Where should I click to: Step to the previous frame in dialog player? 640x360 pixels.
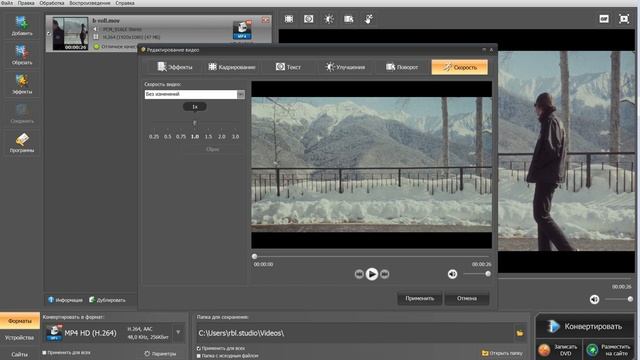359,274
